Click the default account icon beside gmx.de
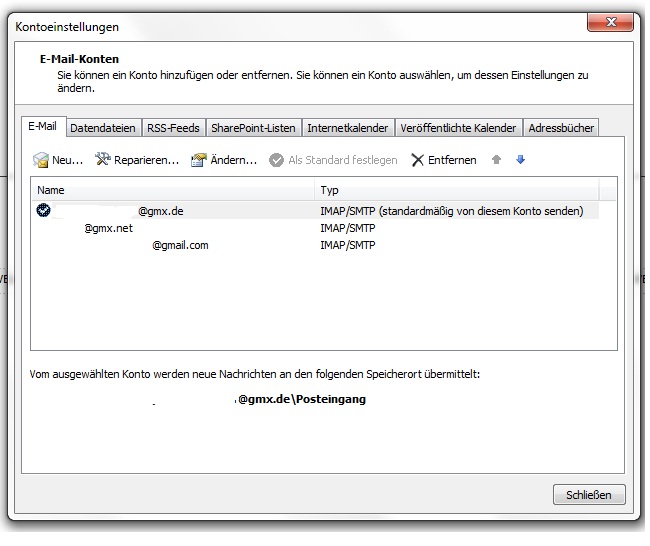This screenshot has height=546, width=650. click(x=44, y=210)
